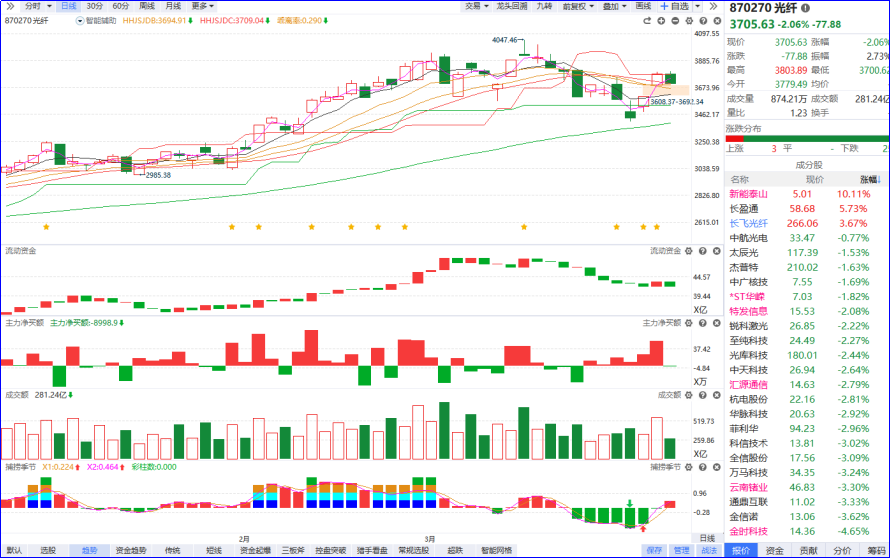Screen dimensions: 891x559
Task: Zoom out main chart with minus icon
Action: (675, 21)
